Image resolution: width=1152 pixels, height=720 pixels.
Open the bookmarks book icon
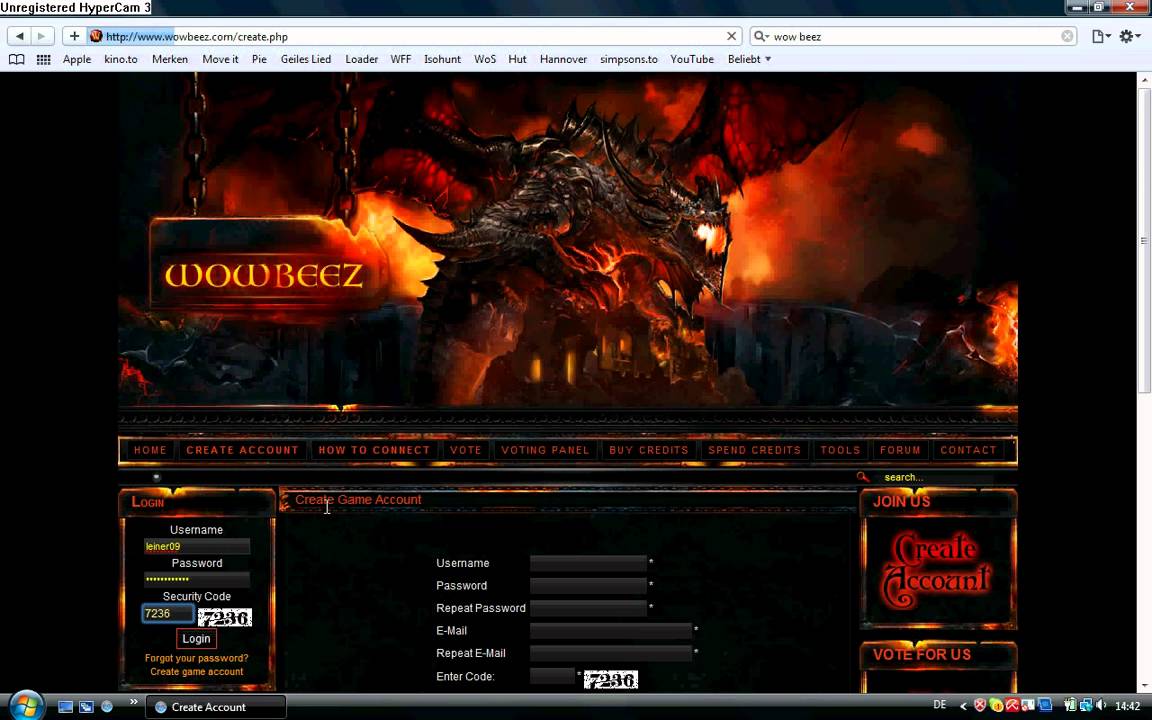[16, 60]
